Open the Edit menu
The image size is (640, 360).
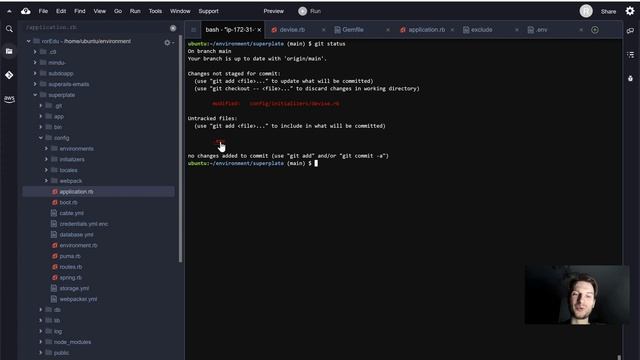click(61, 11)
